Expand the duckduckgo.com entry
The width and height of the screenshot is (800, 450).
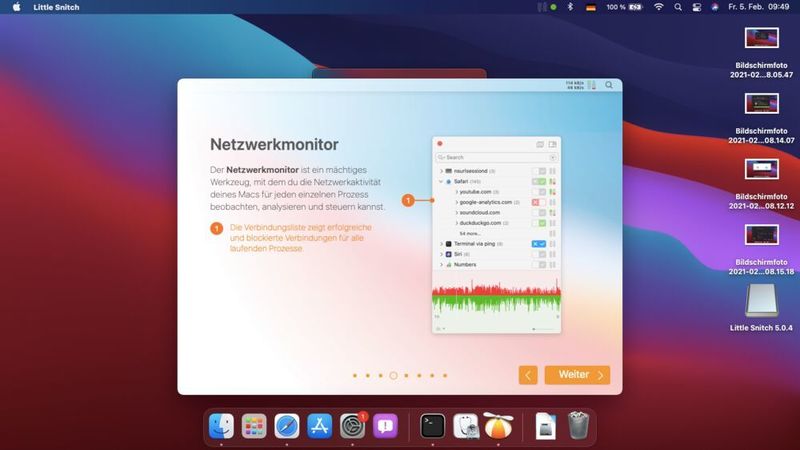click(x=456, y=223)
